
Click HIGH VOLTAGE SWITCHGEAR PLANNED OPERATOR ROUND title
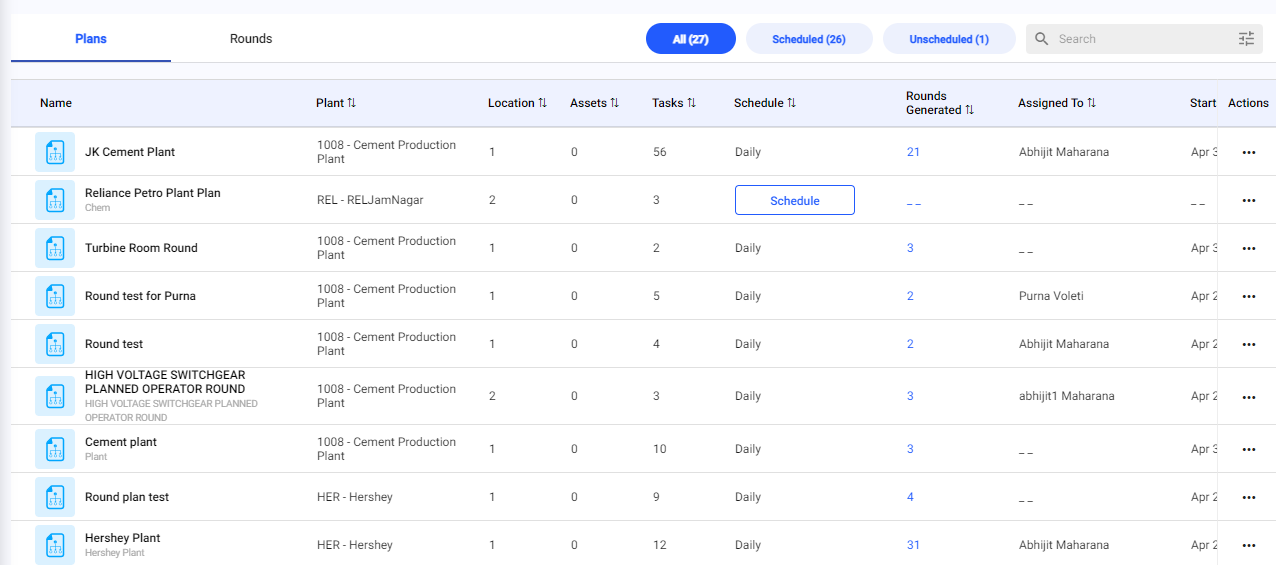click(165, 382)
